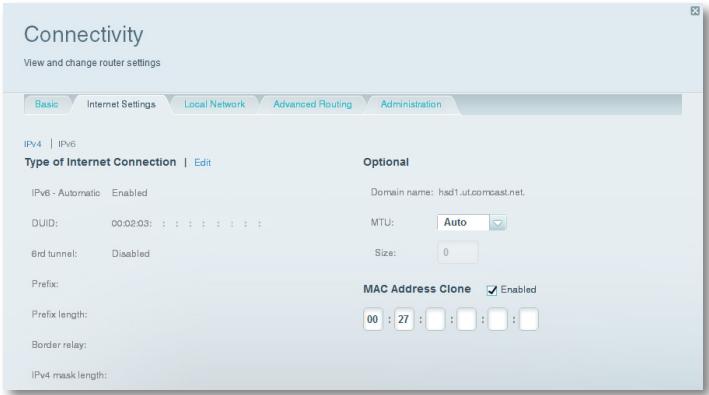Click the DUID value 00:02:03:
Image resolution: width=709 pixels, height=395 pixels.
pyautogui.click(x=132, y=223)
